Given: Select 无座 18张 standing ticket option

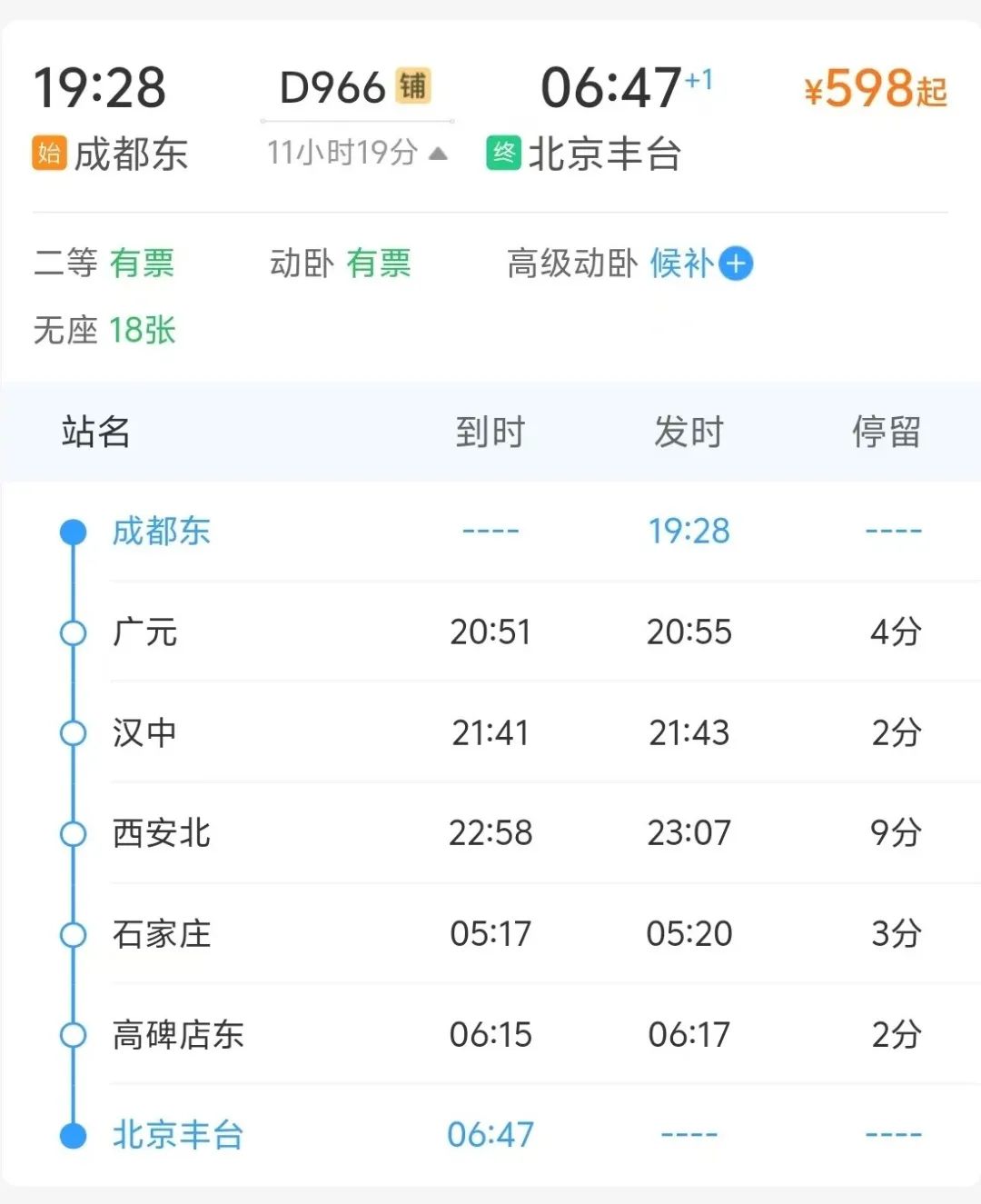Looking at the screenshot, I should tap(104, 330).
